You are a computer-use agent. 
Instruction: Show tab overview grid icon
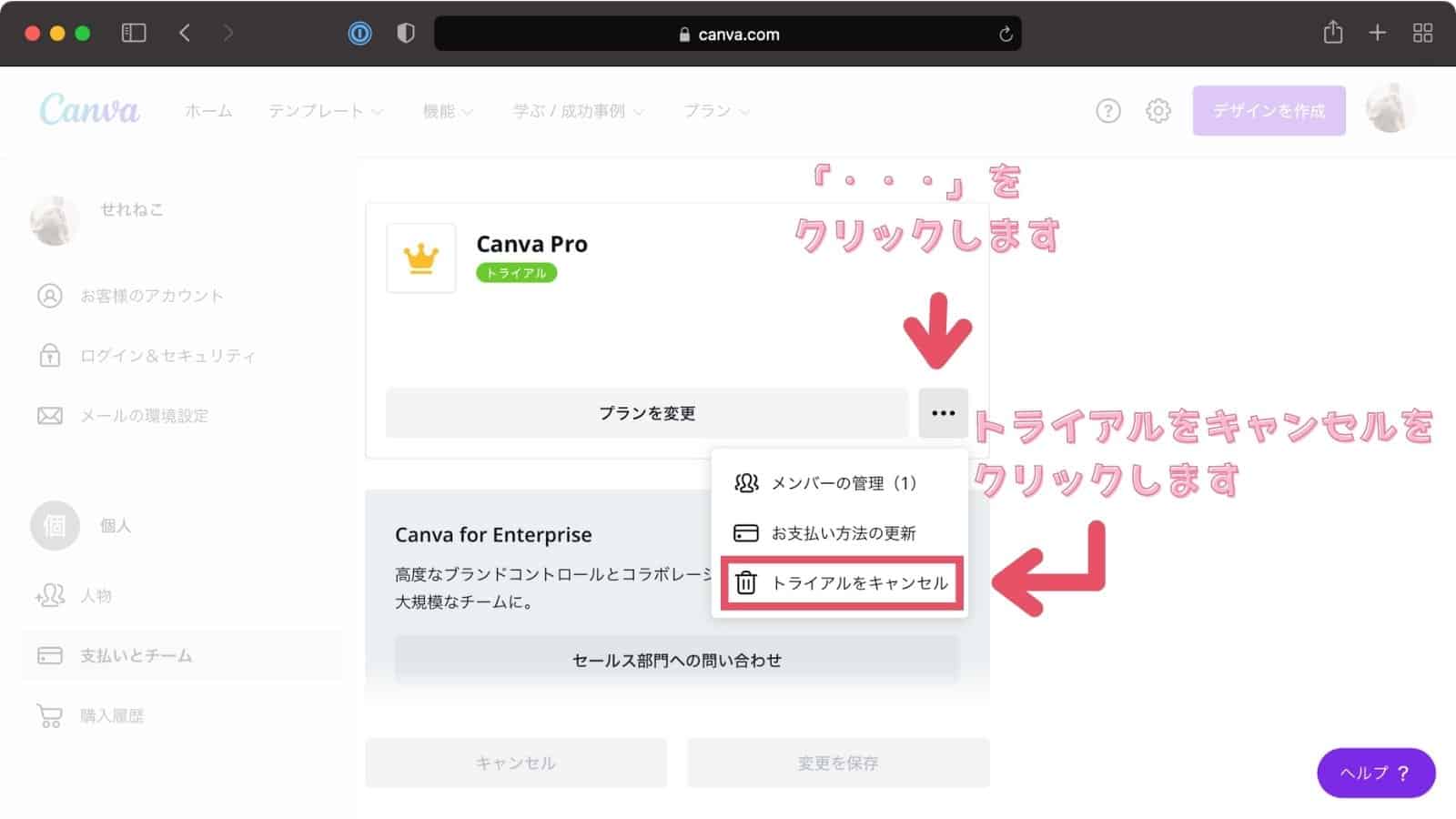(x=1422, y=34)
